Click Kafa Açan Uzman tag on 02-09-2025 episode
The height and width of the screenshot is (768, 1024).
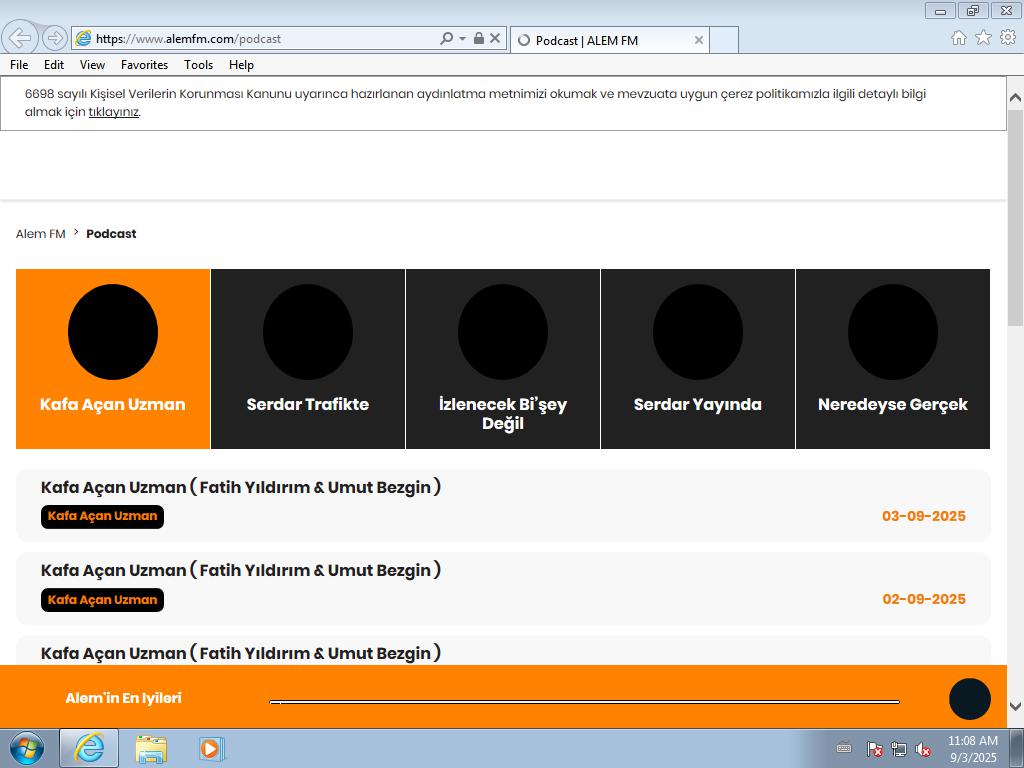pos(103,600)
